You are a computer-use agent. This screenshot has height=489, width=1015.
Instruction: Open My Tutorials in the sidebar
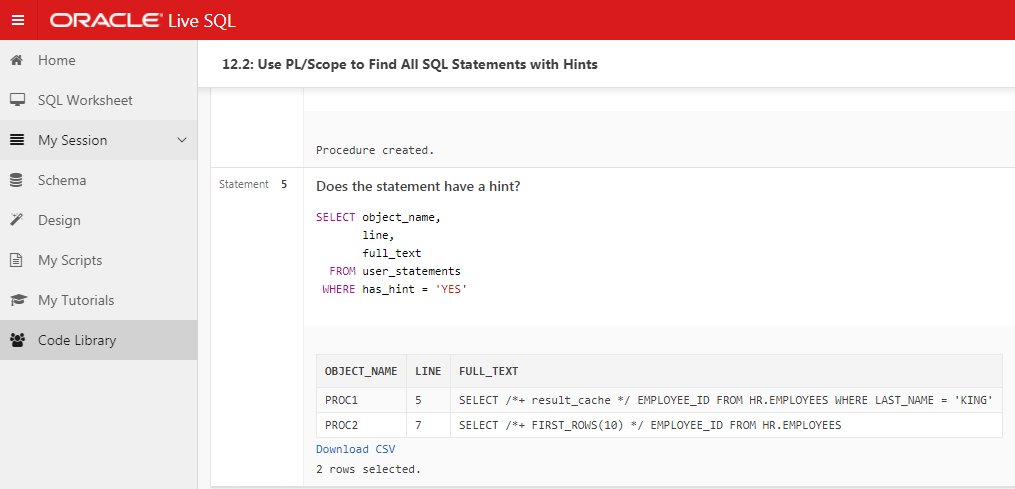pos(98,300)
